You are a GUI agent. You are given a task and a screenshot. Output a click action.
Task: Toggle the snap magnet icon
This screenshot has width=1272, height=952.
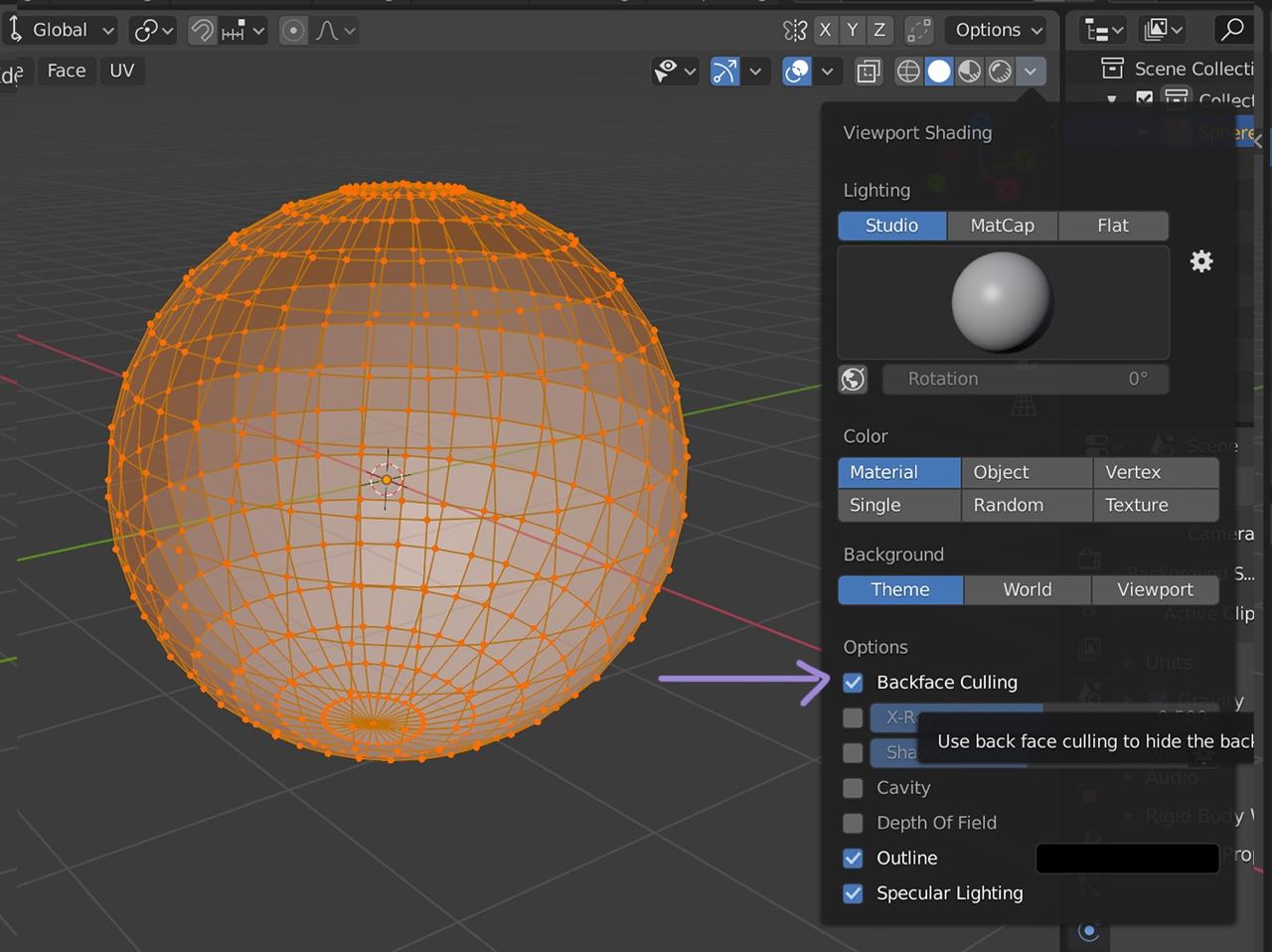point(203,30)
